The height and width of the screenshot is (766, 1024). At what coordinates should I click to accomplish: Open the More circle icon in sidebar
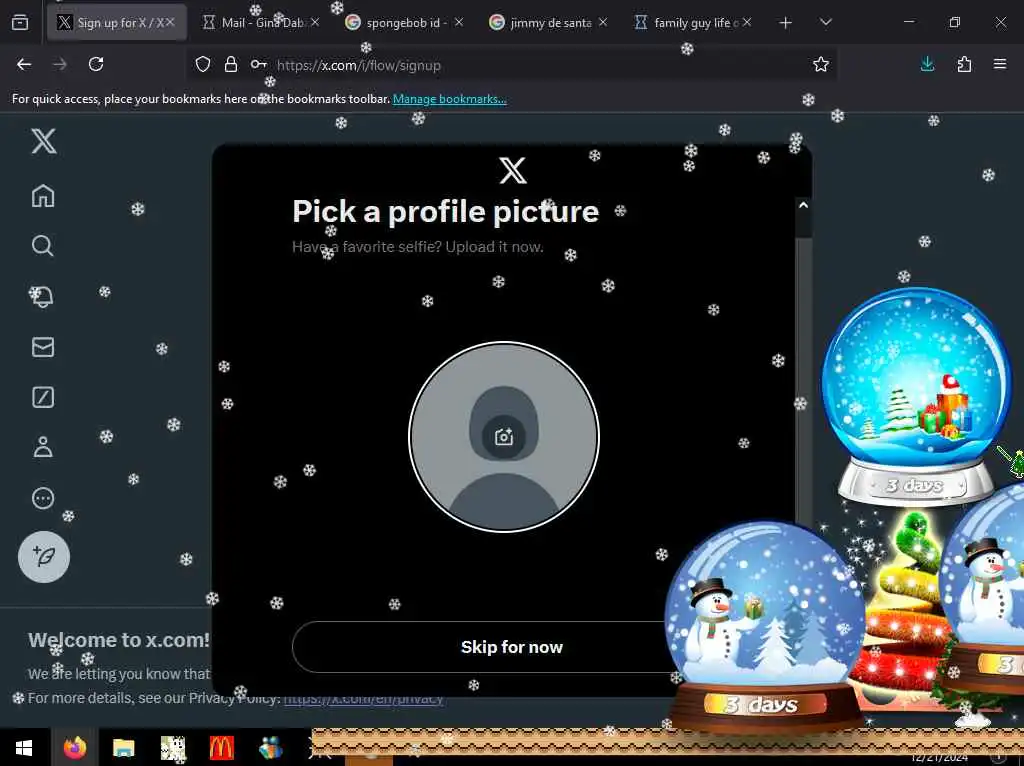[43, 498]
